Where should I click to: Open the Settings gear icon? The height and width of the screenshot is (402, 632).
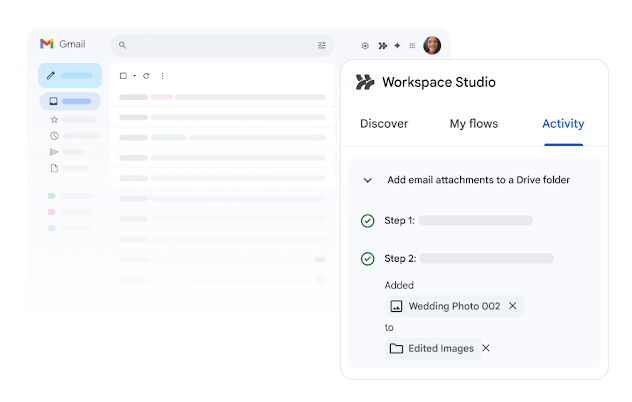click(x=365, y=46)
